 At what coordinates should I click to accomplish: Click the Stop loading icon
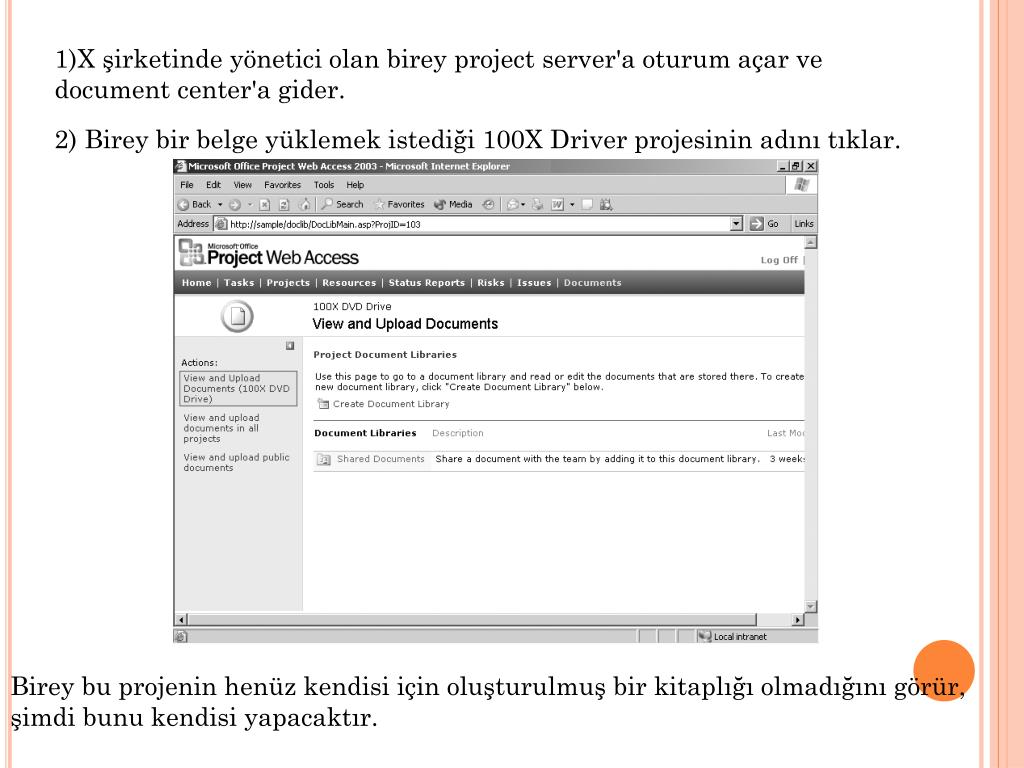pyautogui.click(x=264, y=204)
